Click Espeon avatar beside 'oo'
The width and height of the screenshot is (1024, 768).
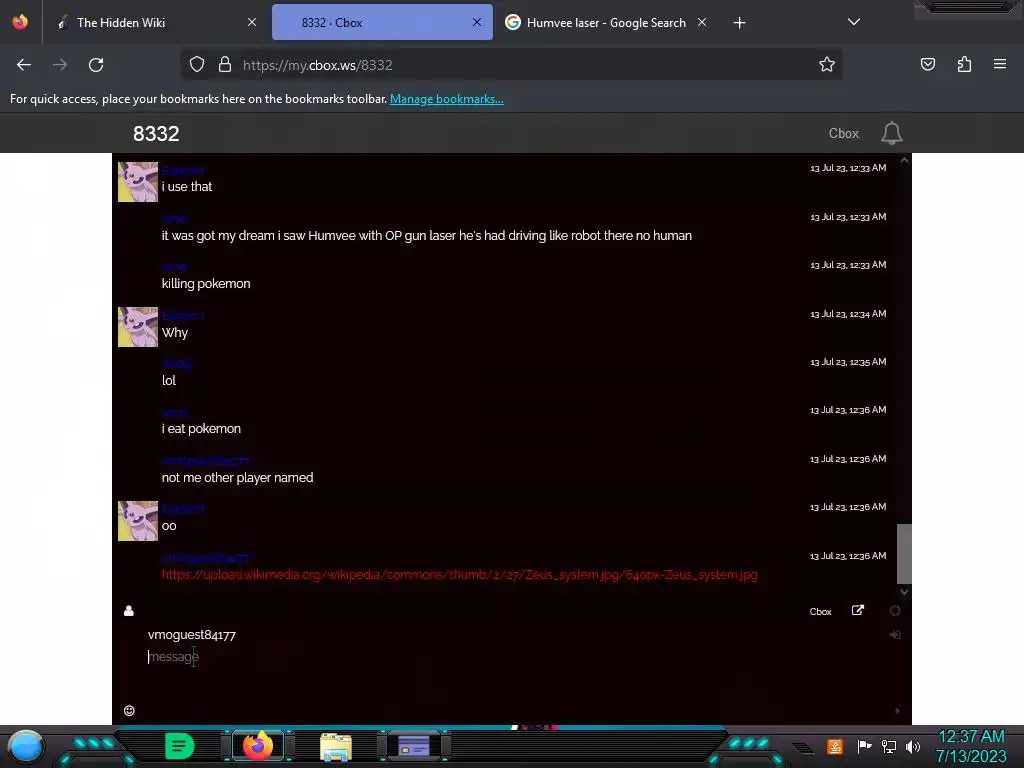click(x=138, y=520)
